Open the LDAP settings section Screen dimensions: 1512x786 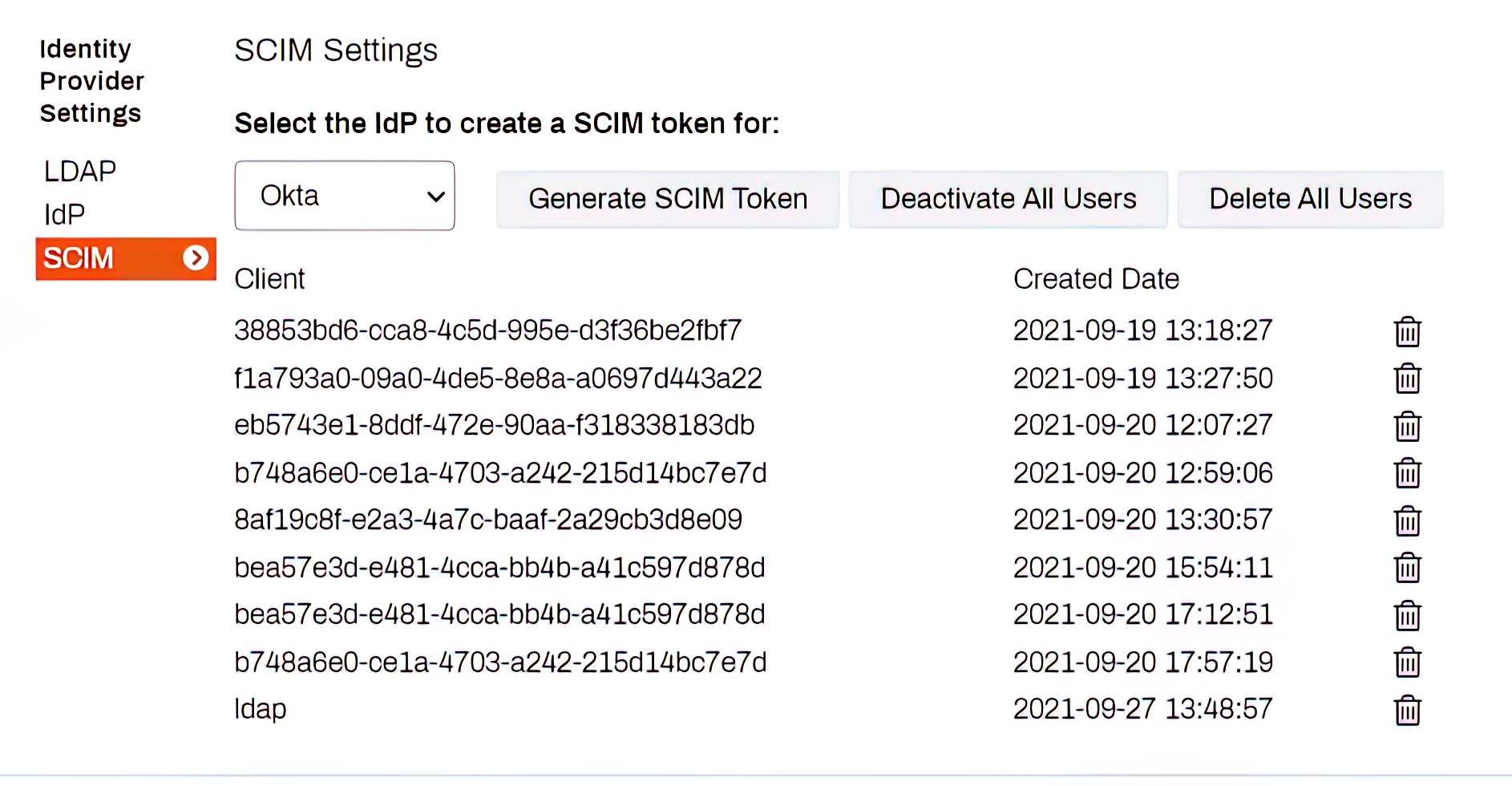[80, 172]
